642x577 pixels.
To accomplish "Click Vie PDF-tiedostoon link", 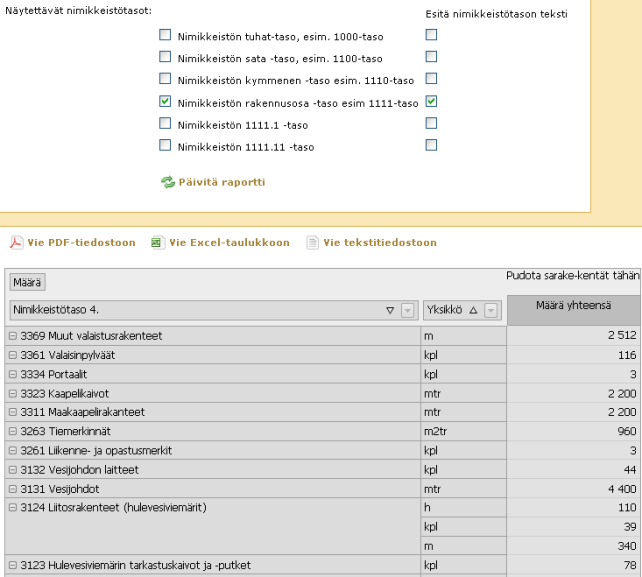I will [81, 242].
